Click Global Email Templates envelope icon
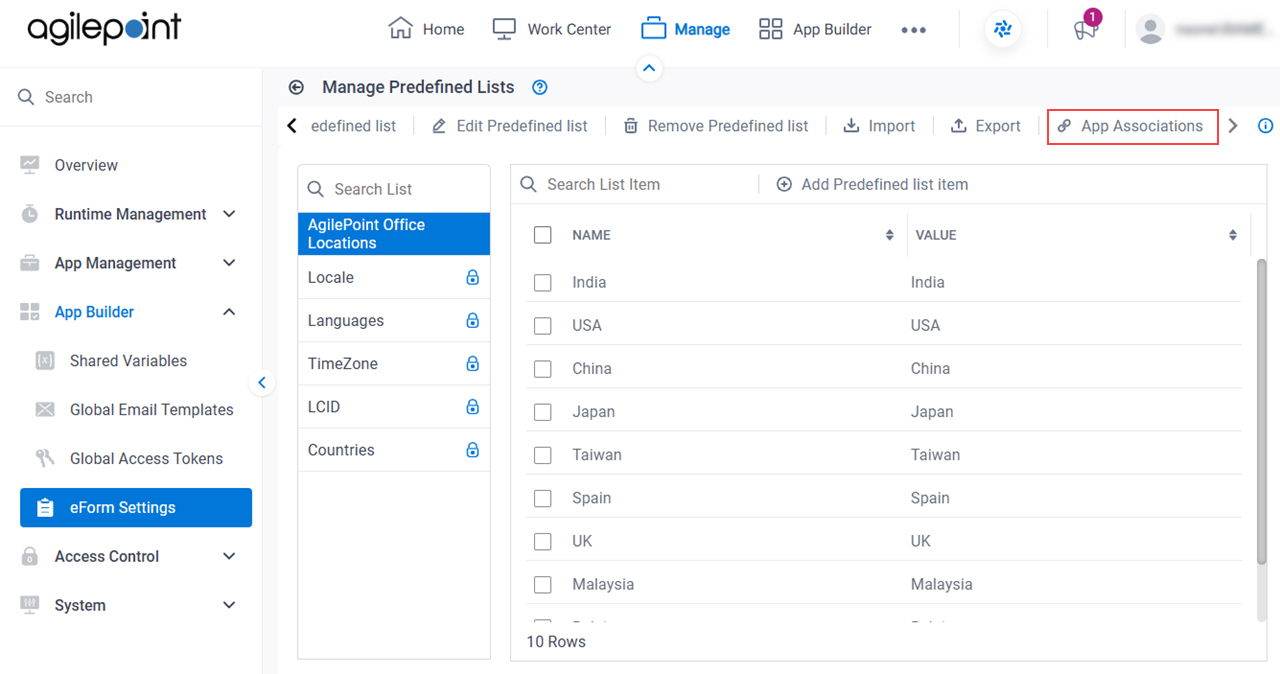This screenshot has width=1280, height=674. tap(45, 410)
